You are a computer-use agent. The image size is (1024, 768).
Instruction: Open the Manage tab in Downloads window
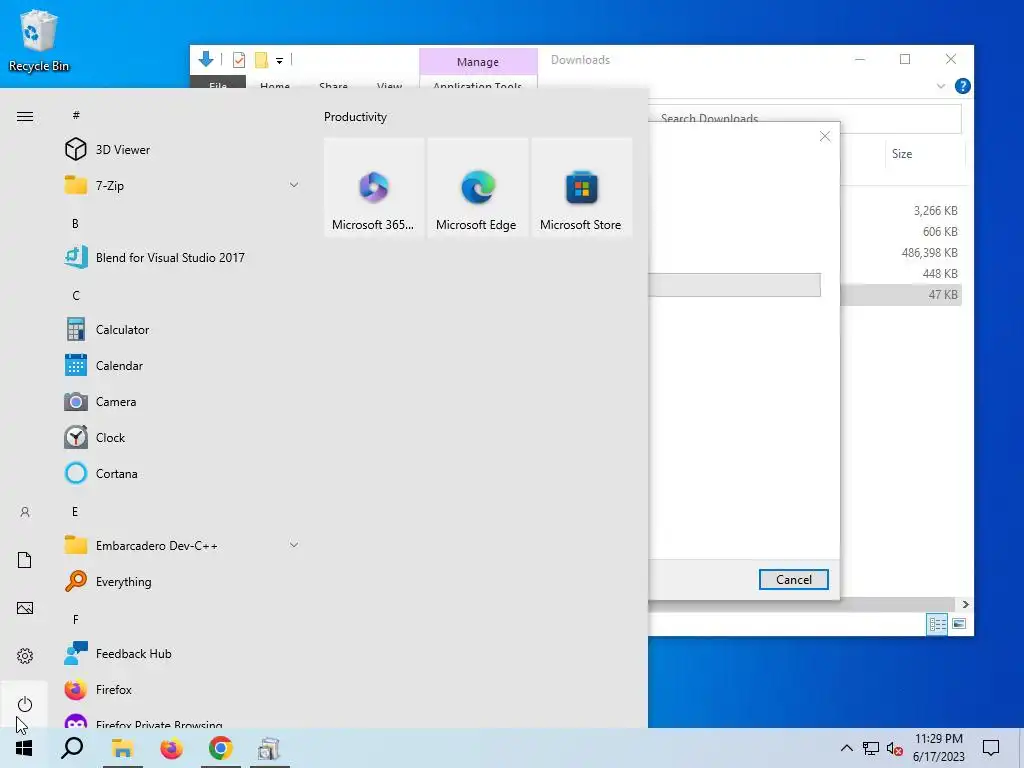click(x=478, y=62)
